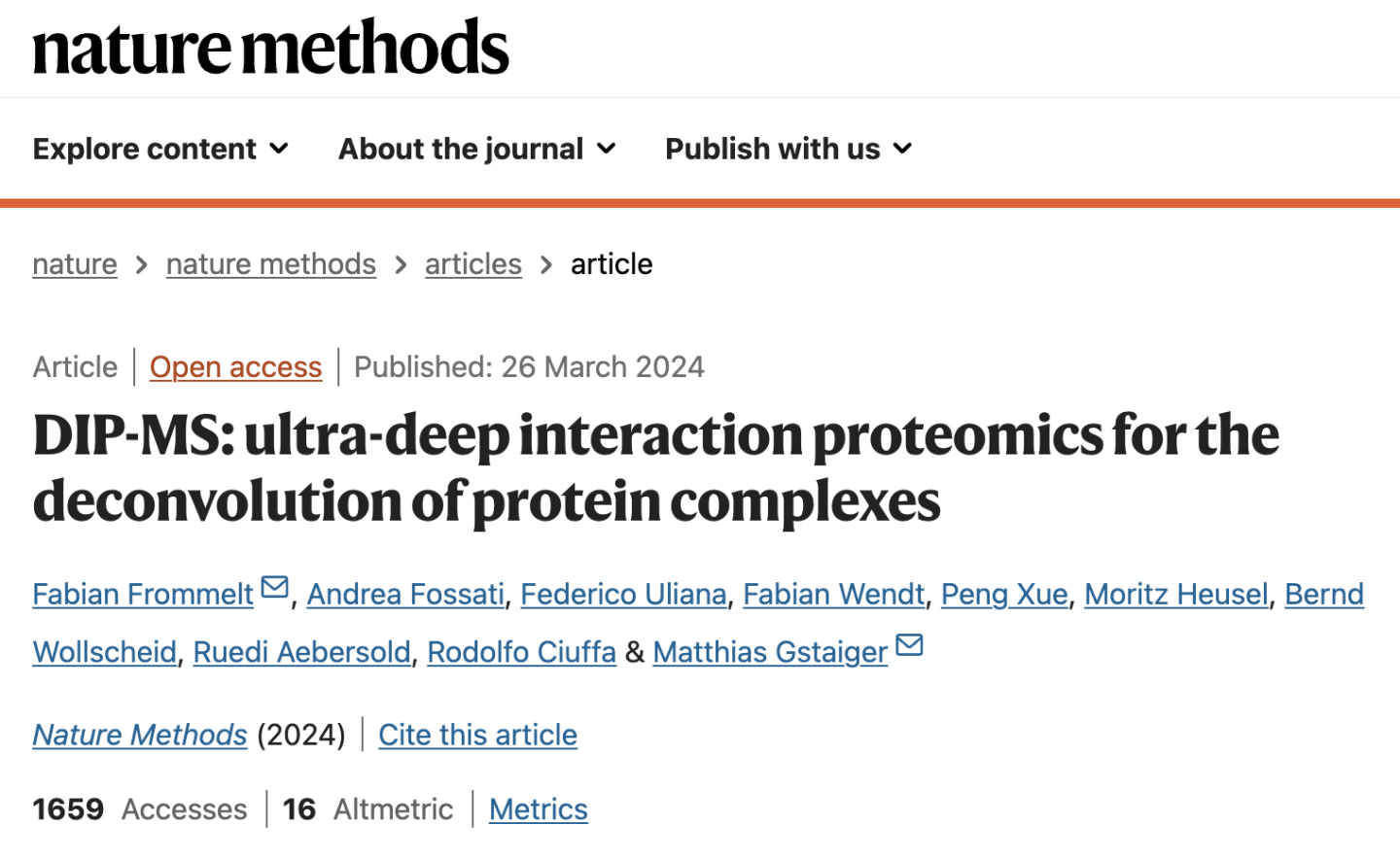Viewport: 1400px width, 859px height.
Task: Navigate to the articles breadcrumb
Action: click(472, 263)
